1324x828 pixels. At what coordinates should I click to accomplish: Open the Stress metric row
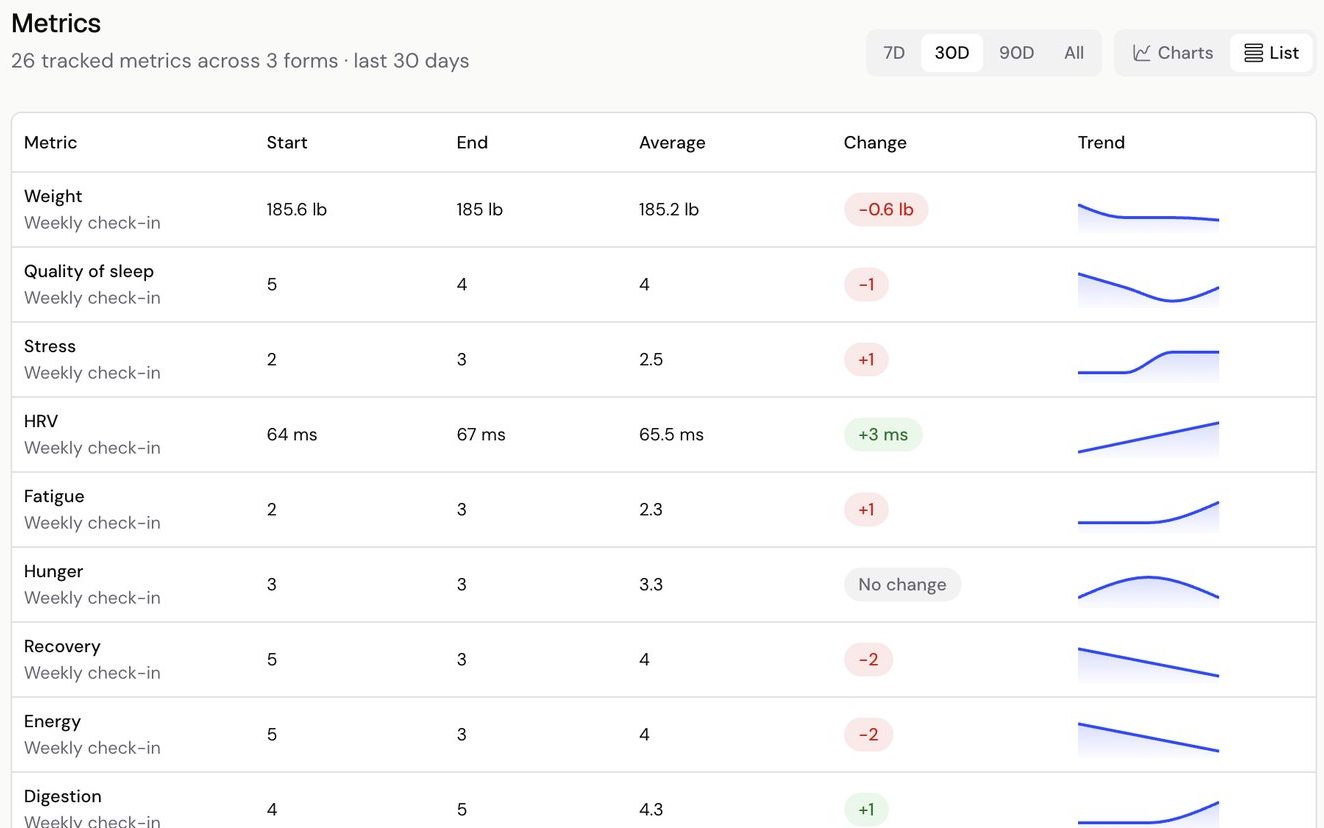[x=664, y=360]
